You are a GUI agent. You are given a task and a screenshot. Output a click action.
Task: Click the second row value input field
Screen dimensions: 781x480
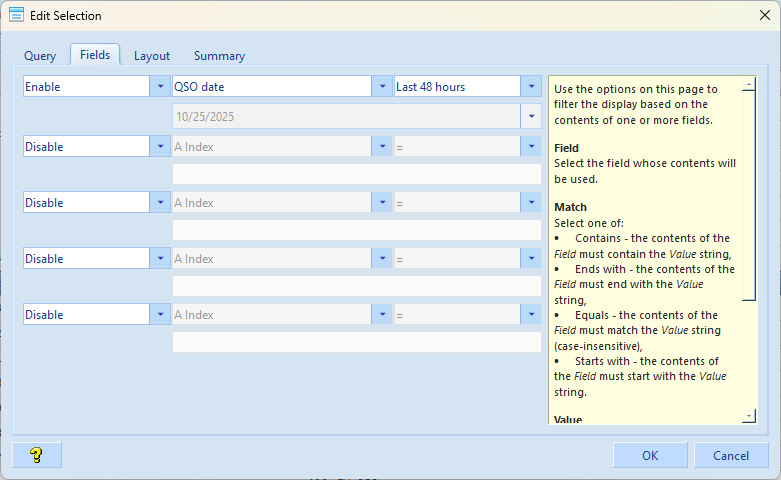[357, 175]
